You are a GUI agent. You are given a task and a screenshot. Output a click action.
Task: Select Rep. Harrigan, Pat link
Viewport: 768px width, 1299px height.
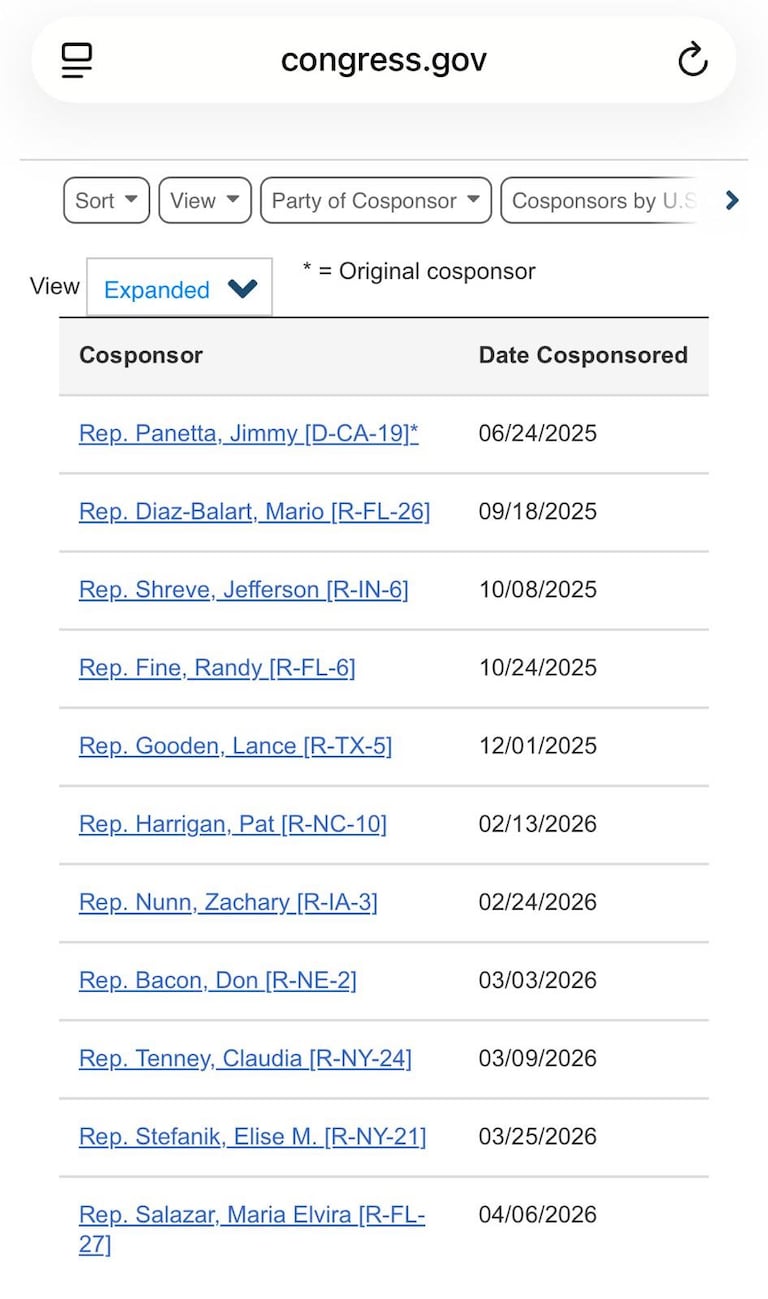click(232, 823)
